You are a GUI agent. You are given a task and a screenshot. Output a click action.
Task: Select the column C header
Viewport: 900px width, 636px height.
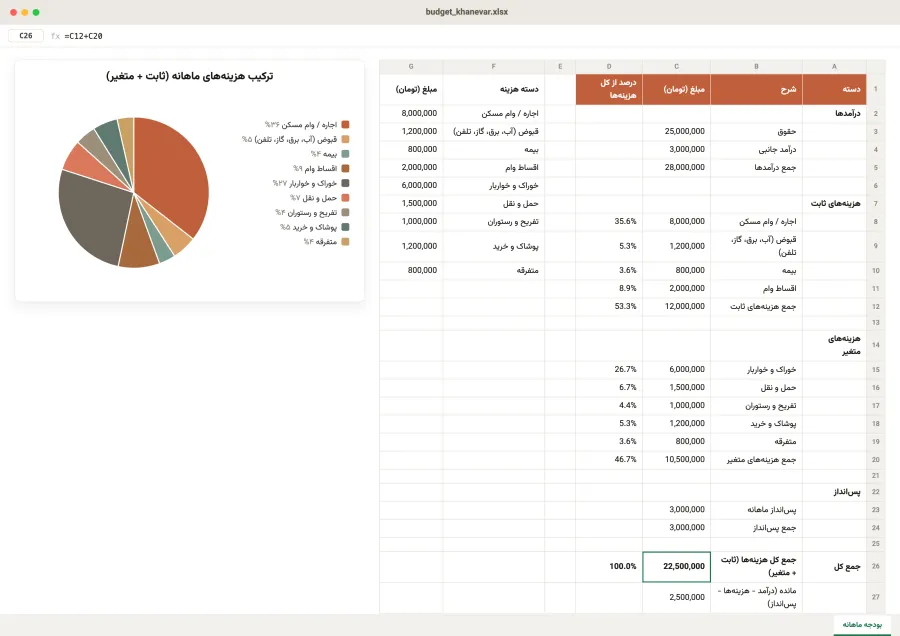click(x=676, y=67)
